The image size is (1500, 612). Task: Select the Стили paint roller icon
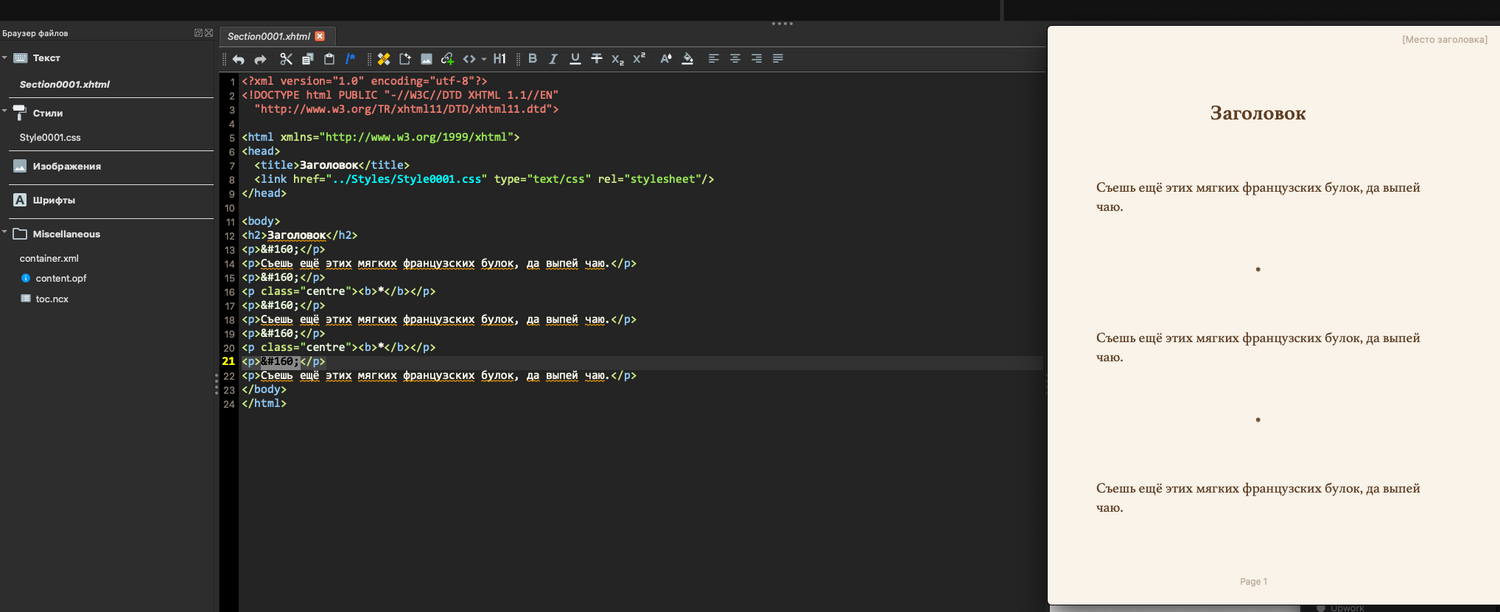[x=19, y=112]
